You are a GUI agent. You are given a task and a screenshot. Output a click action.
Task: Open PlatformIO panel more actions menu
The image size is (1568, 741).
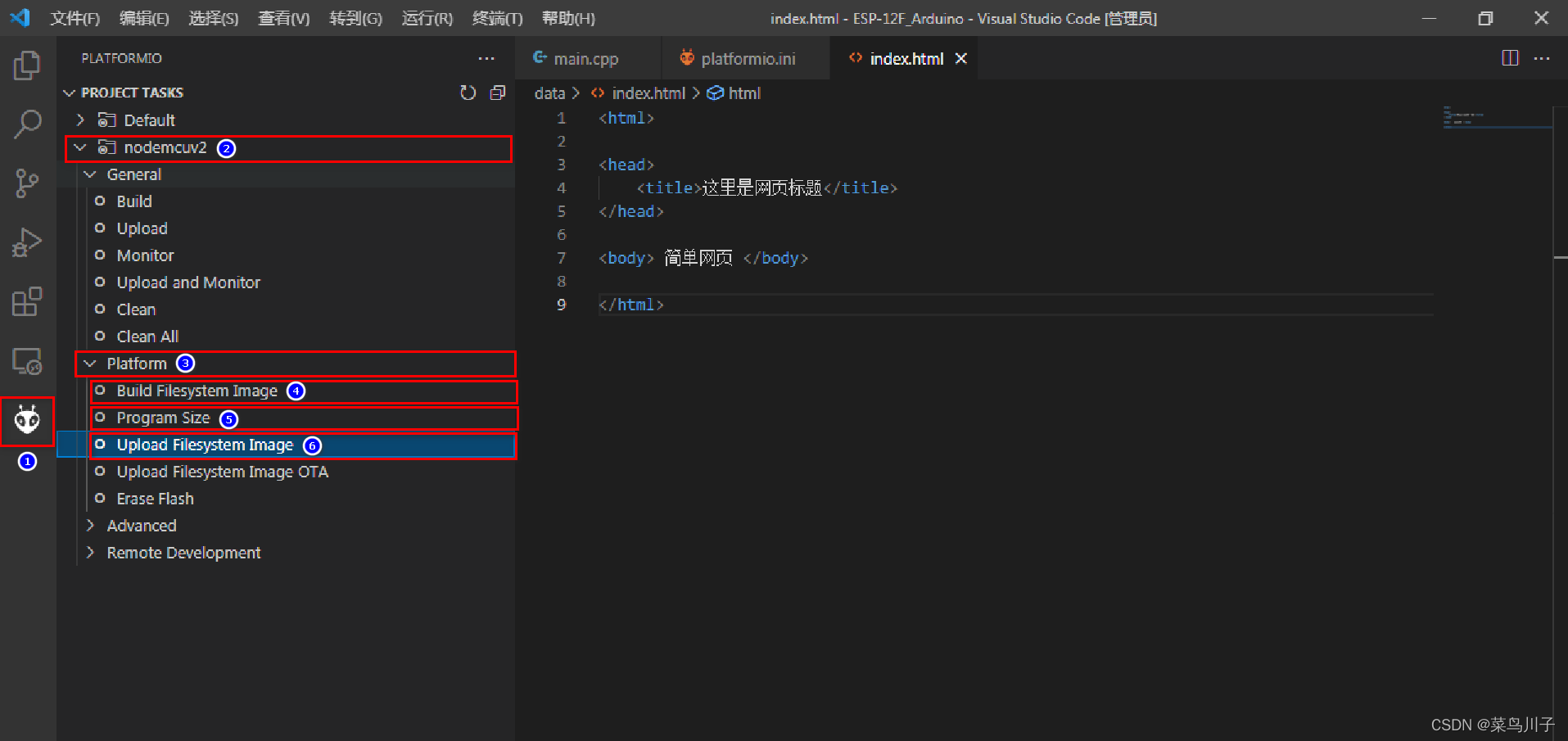pyautogui.click(x=486, y=58)
